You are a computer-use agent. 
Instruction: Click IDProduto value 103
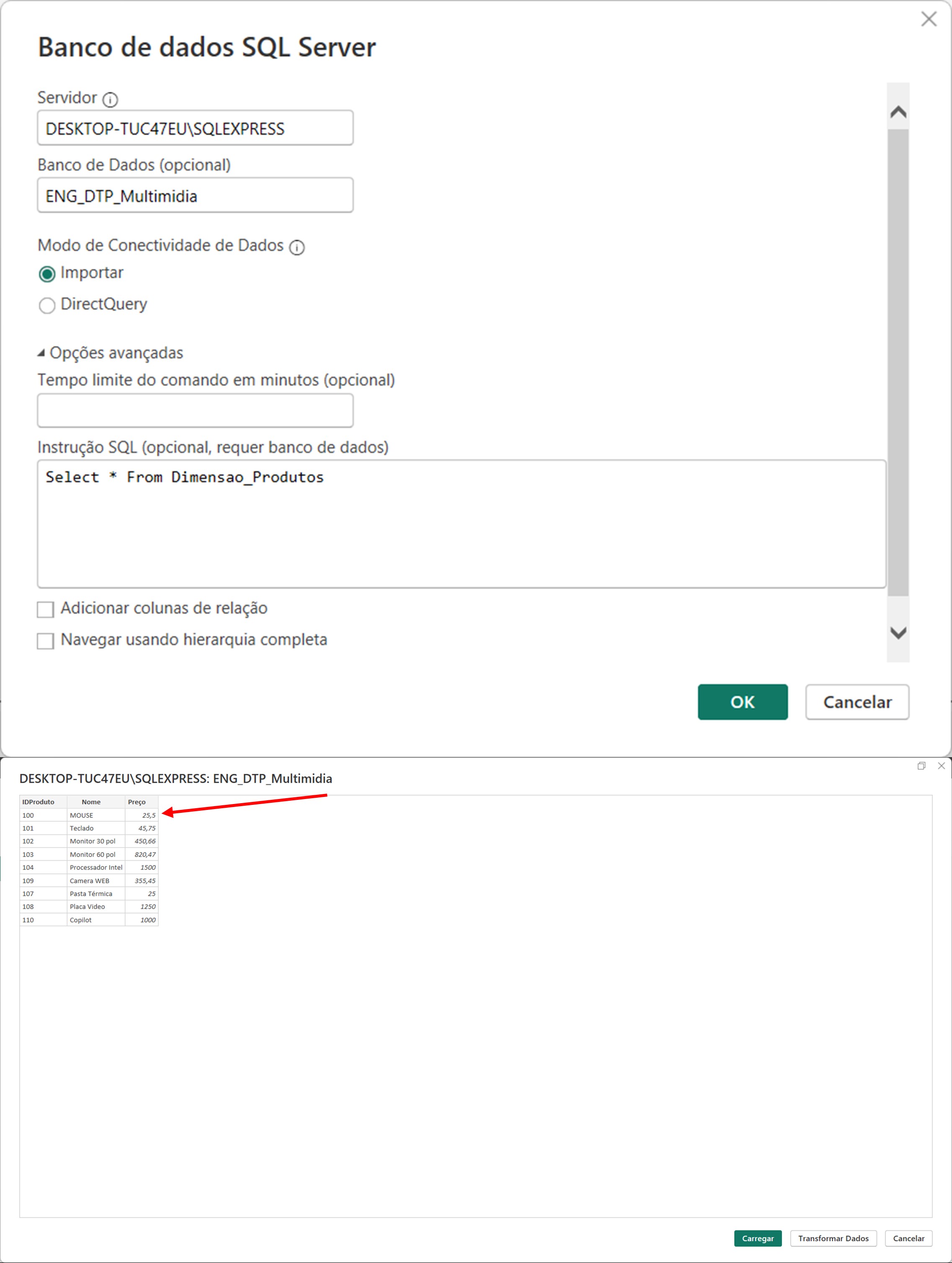(x=44, y=854)
